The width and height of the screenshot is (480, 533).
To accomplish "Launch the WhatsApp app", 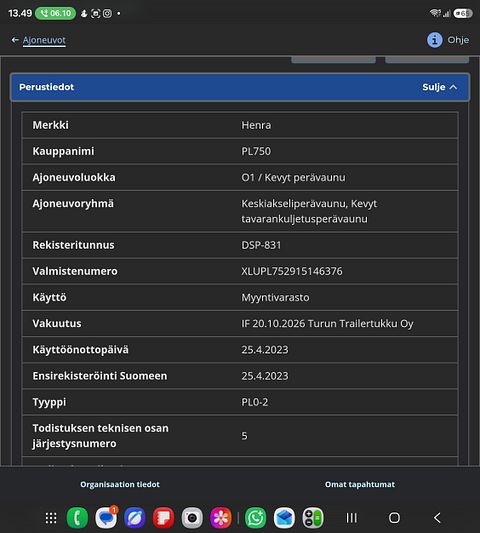I will click(255, 518).
